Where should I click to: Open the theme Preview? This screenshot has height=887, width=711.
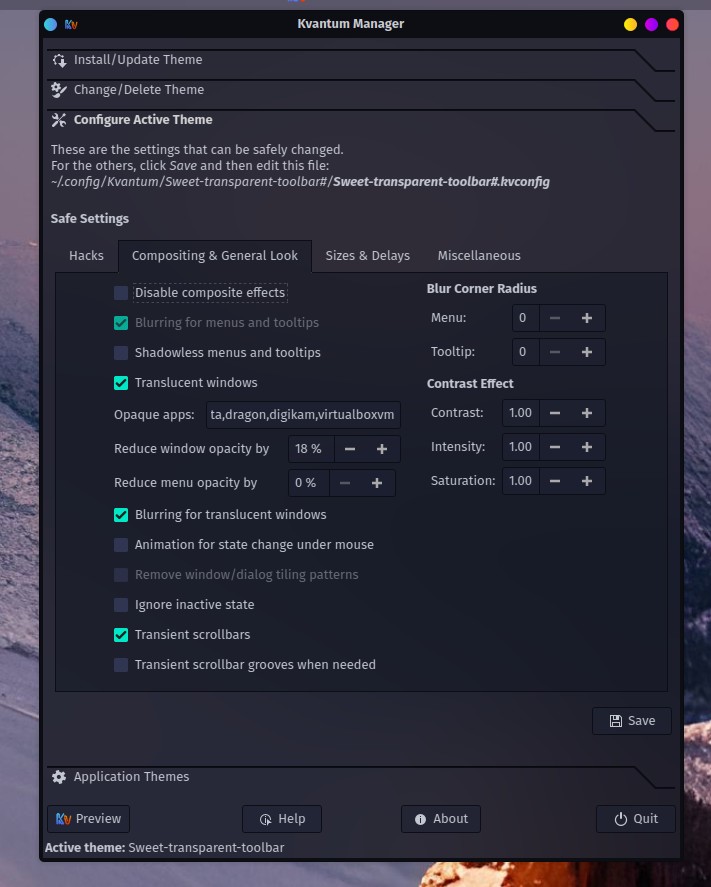pyautogui.click(x=88, y=819)
